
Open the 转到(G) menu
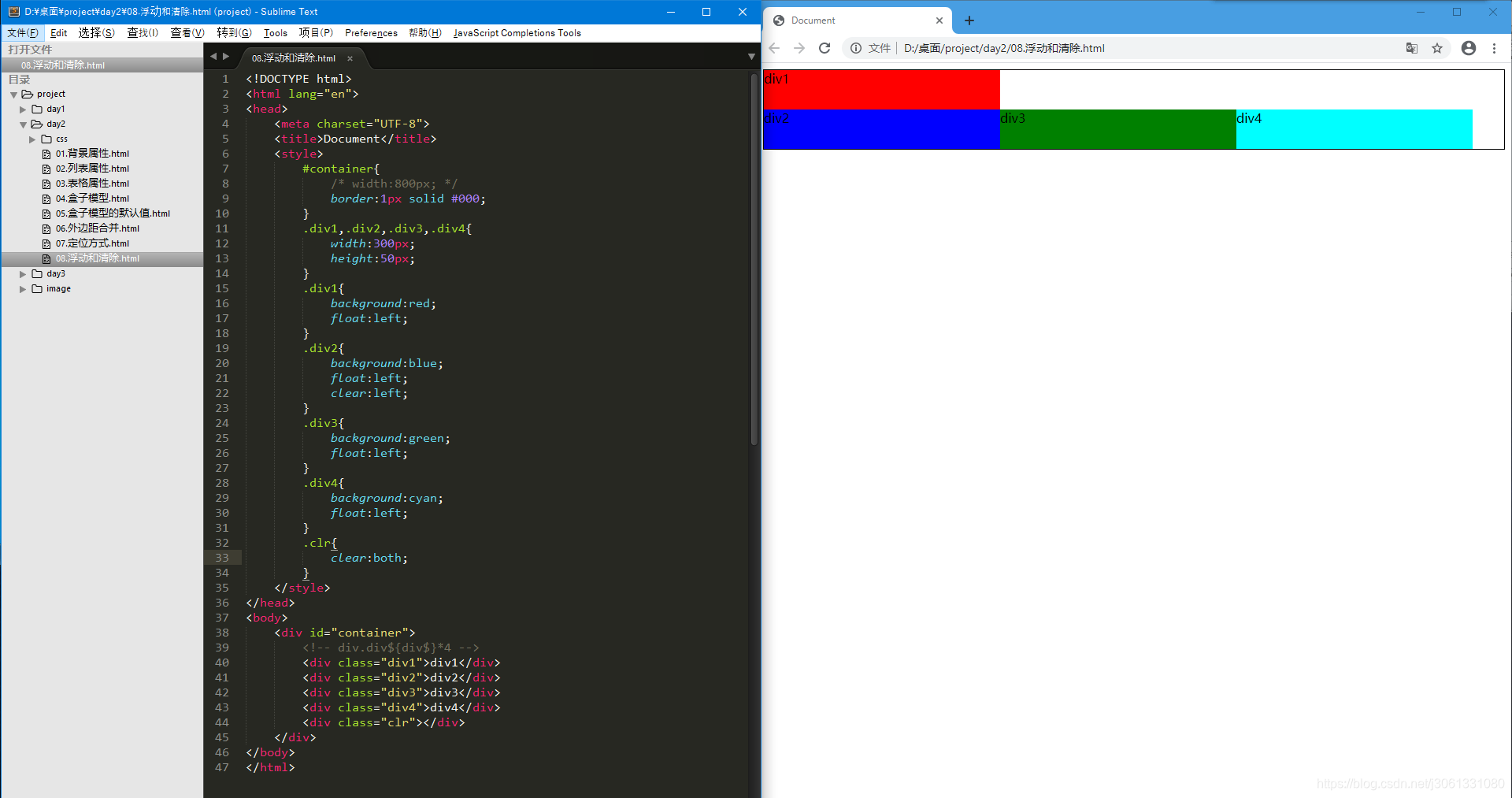(234, 33)
